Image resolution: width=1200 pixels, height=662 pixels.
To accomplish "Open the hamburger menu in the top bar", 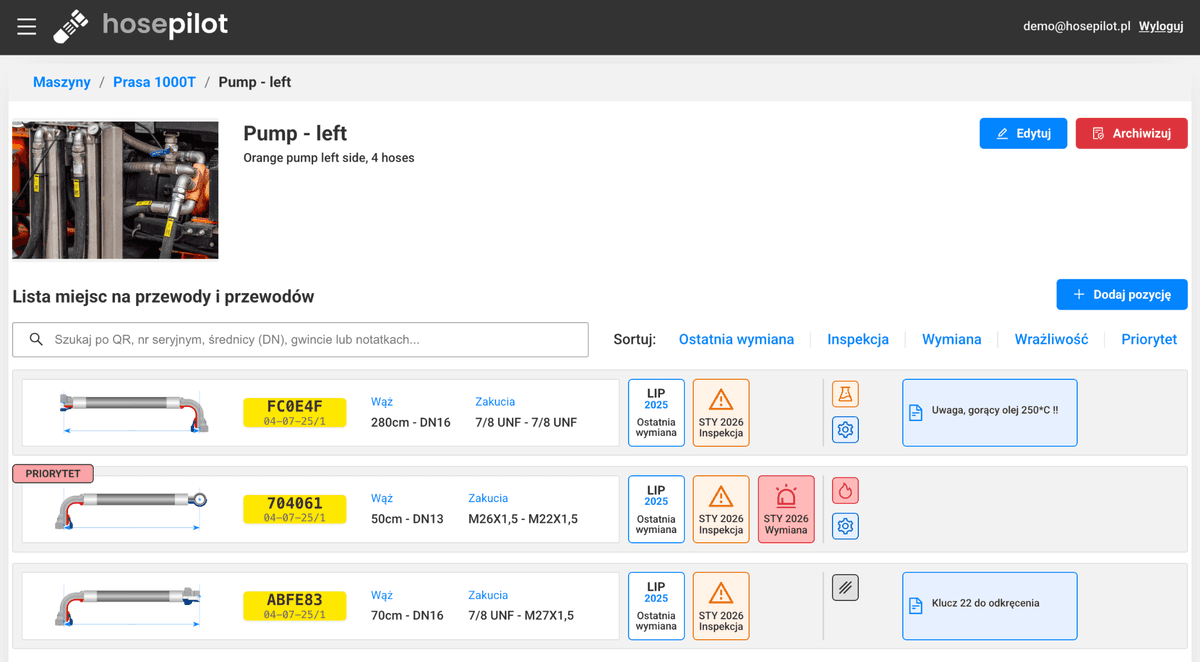I will pos(26,26).
